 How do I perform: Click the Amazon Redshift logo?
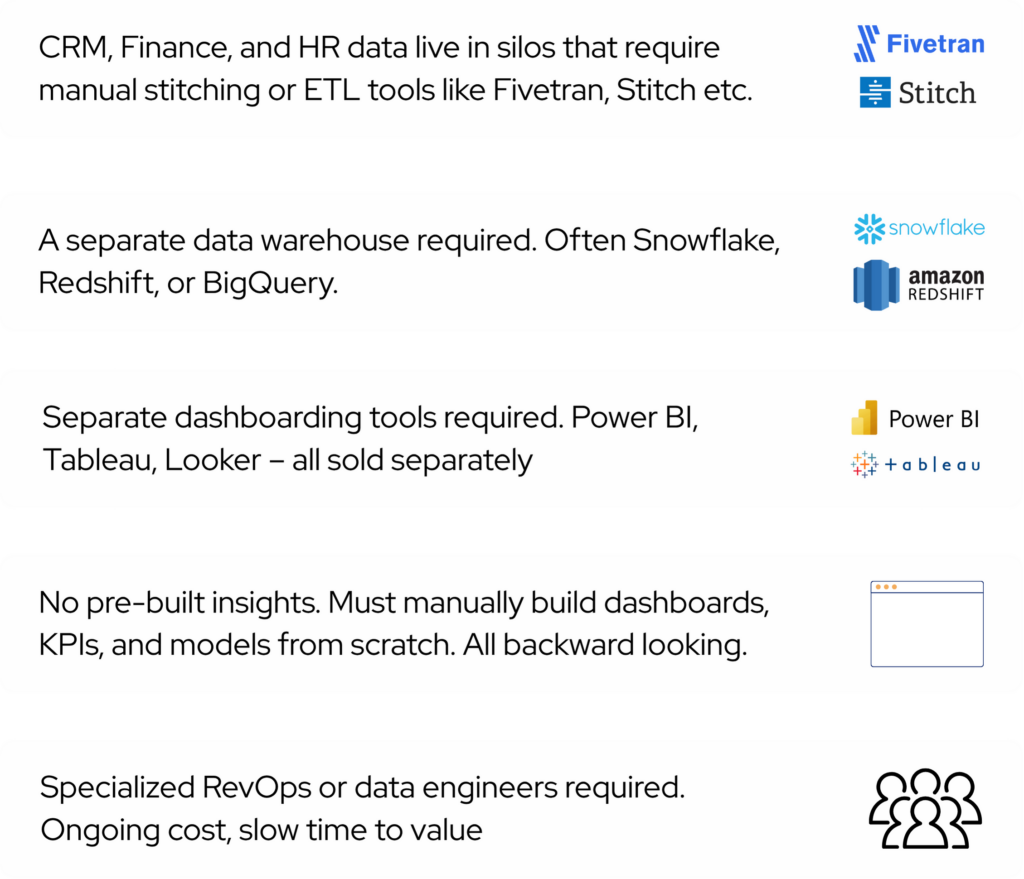click(918, 285)
